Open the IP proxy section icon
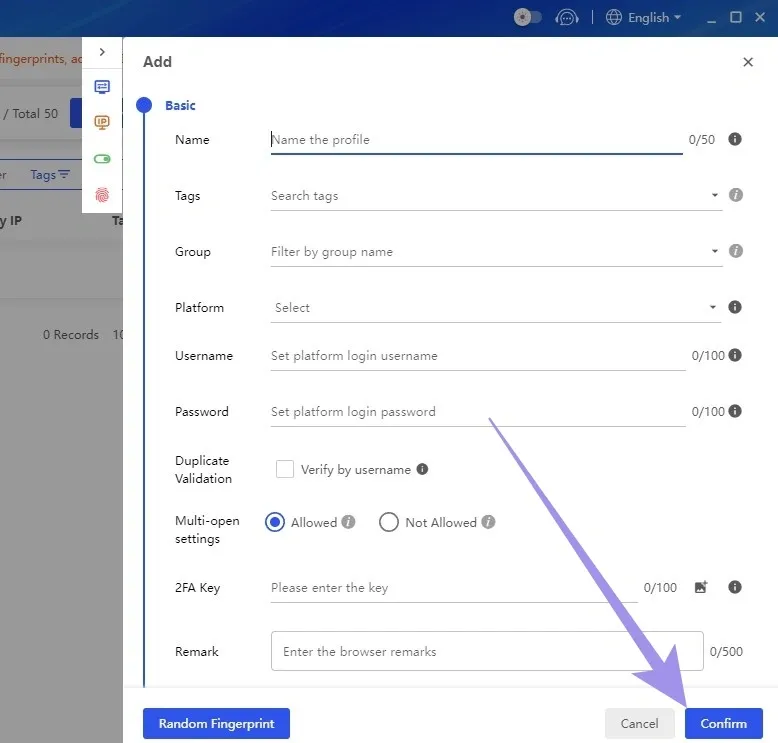778x743 pixels. click(102, 122)
